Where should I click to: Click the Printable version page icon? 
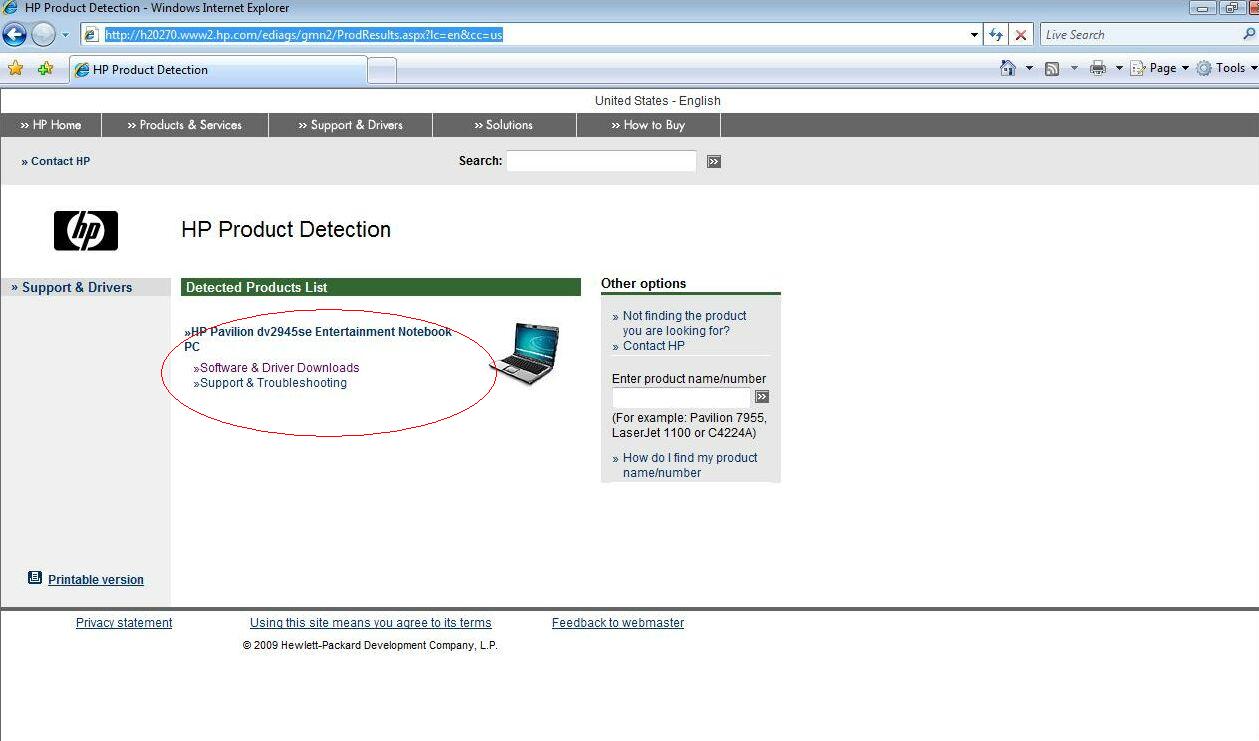35,578
